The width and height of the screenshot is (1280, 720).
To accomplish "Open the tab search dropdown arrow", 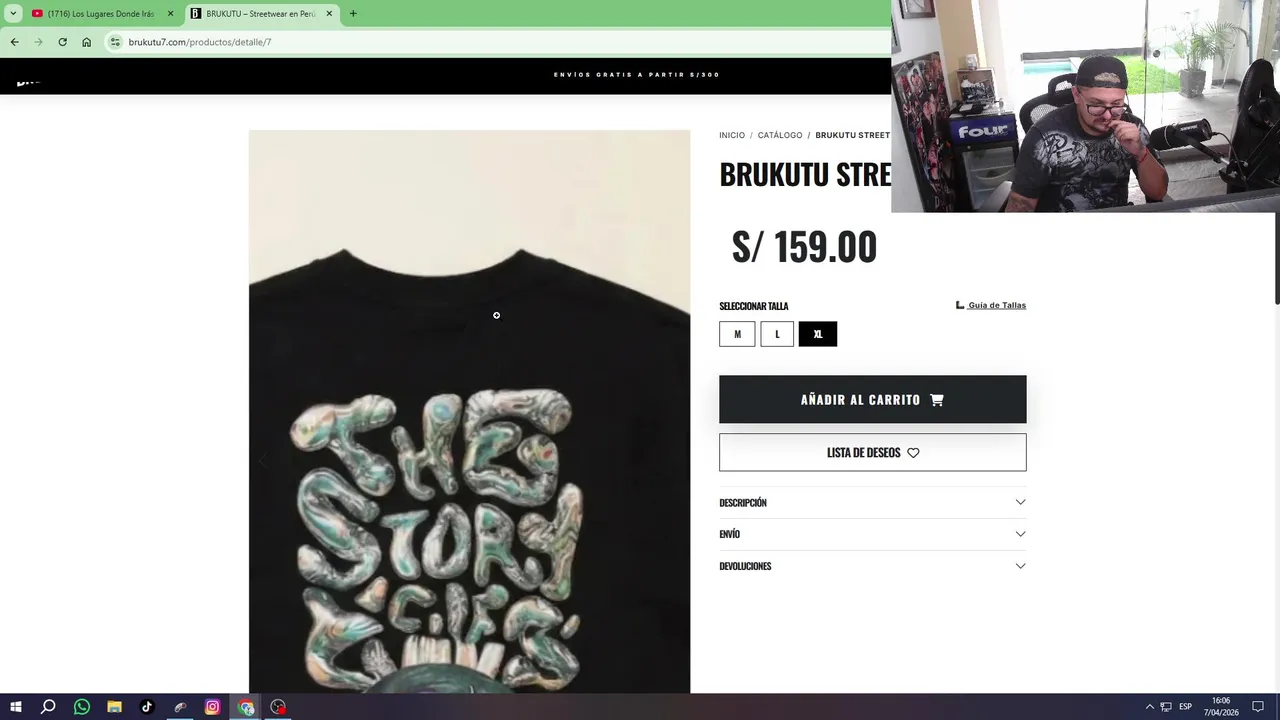I will point(13,14).
